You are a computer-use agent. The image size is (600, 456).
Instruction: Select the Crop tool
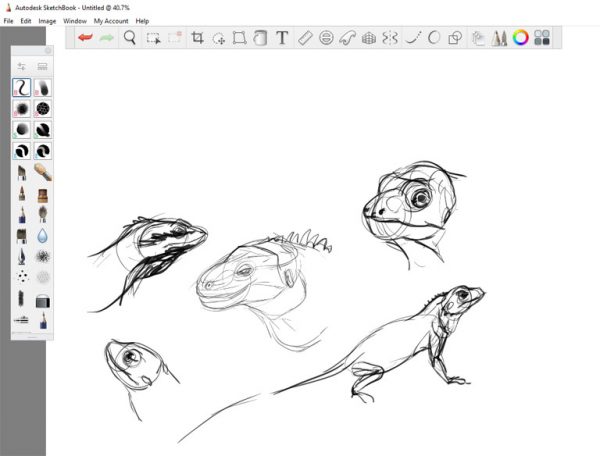pos(197,38)
